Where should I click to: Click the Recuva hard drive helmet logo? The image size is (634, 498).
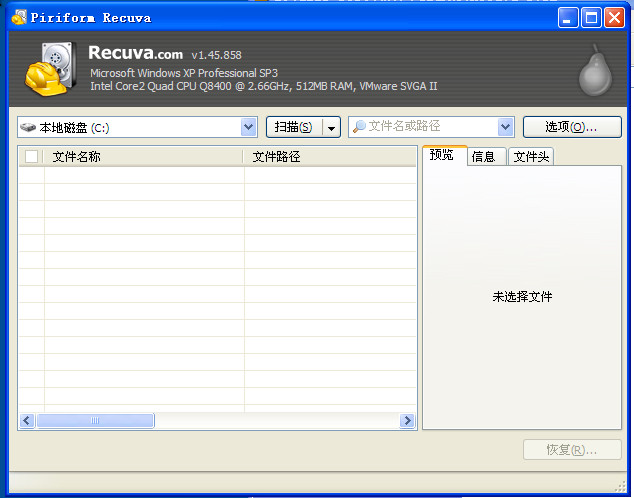(50, 69)
